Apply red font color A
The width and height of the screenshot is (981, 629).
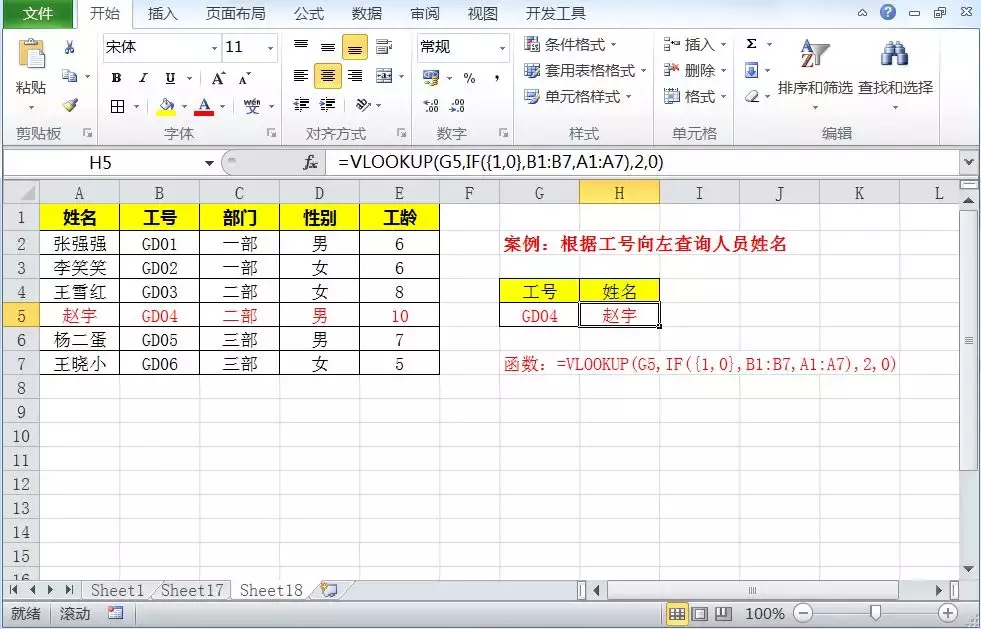pos(205,106)
